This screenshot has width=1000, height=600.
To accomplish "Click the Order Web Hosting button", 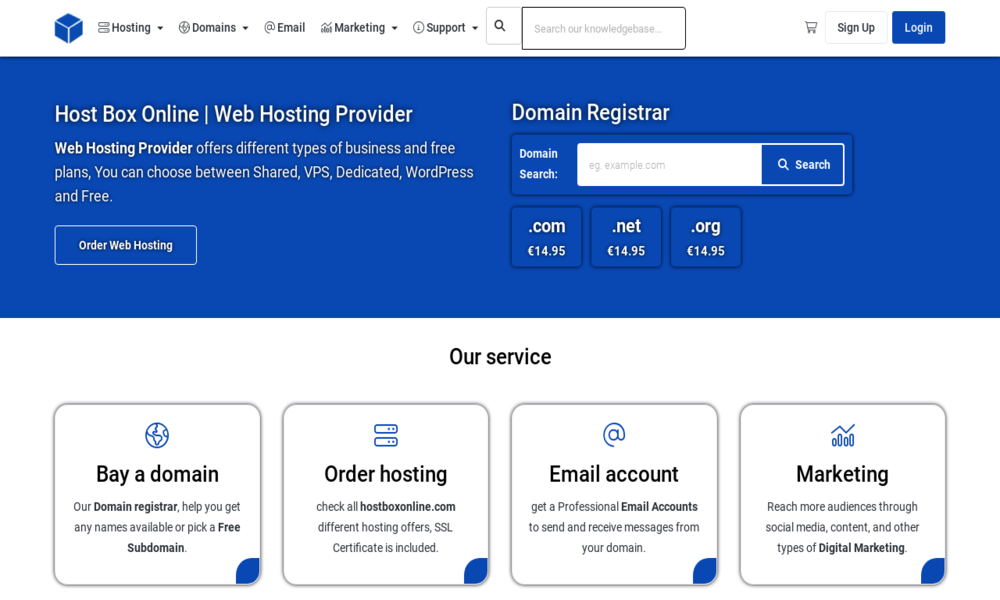I will 126,245.
